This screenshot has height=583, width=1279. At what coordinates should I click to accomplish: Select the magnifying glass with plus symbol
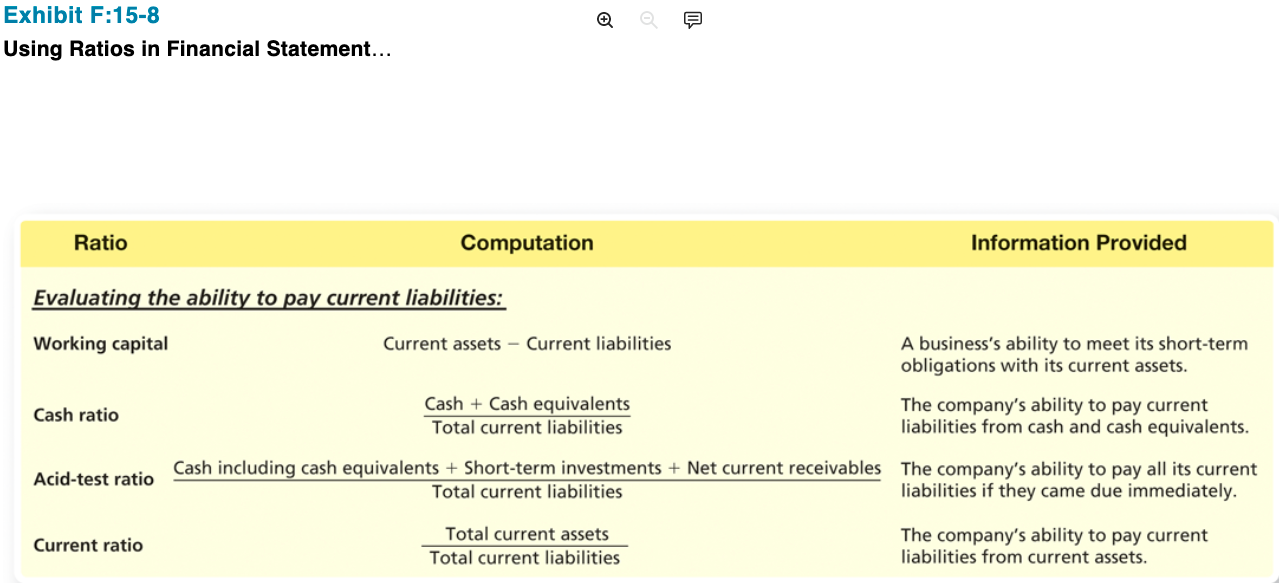pyautogui.click(x=604, y=19)
